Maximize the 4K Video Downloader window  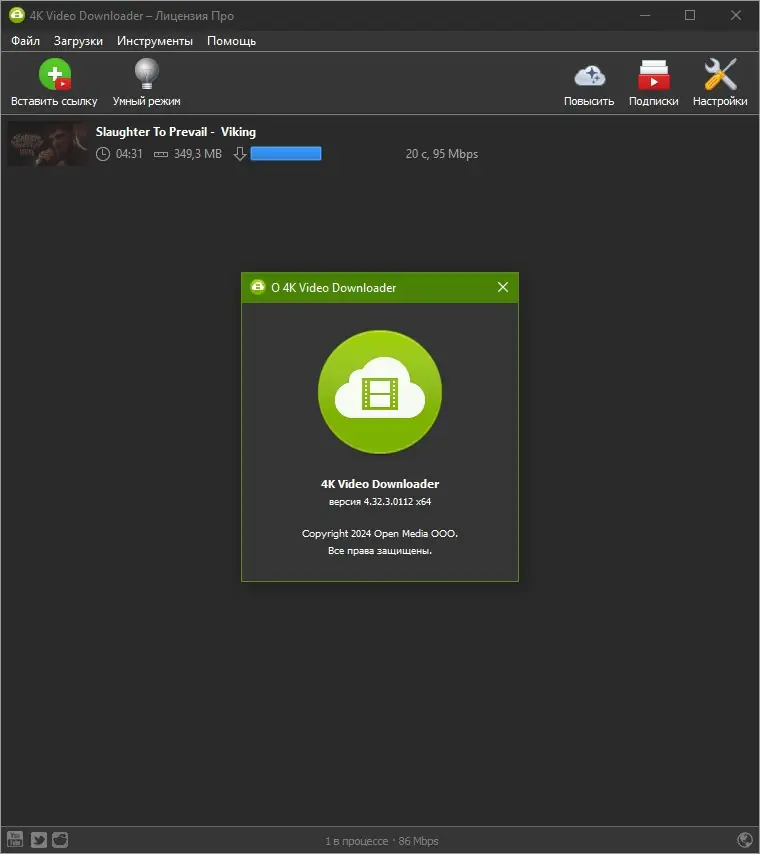point(690,15)
